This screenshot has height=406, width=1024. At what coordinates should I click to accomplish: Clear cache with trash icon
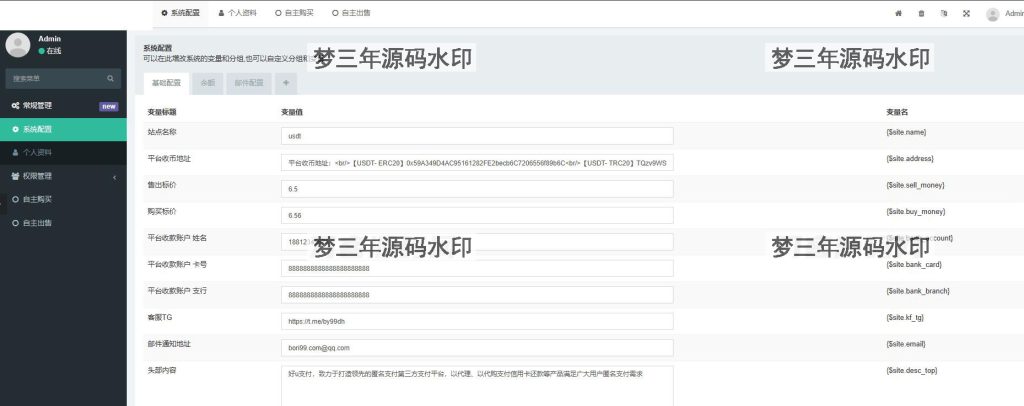click(921, 13)
